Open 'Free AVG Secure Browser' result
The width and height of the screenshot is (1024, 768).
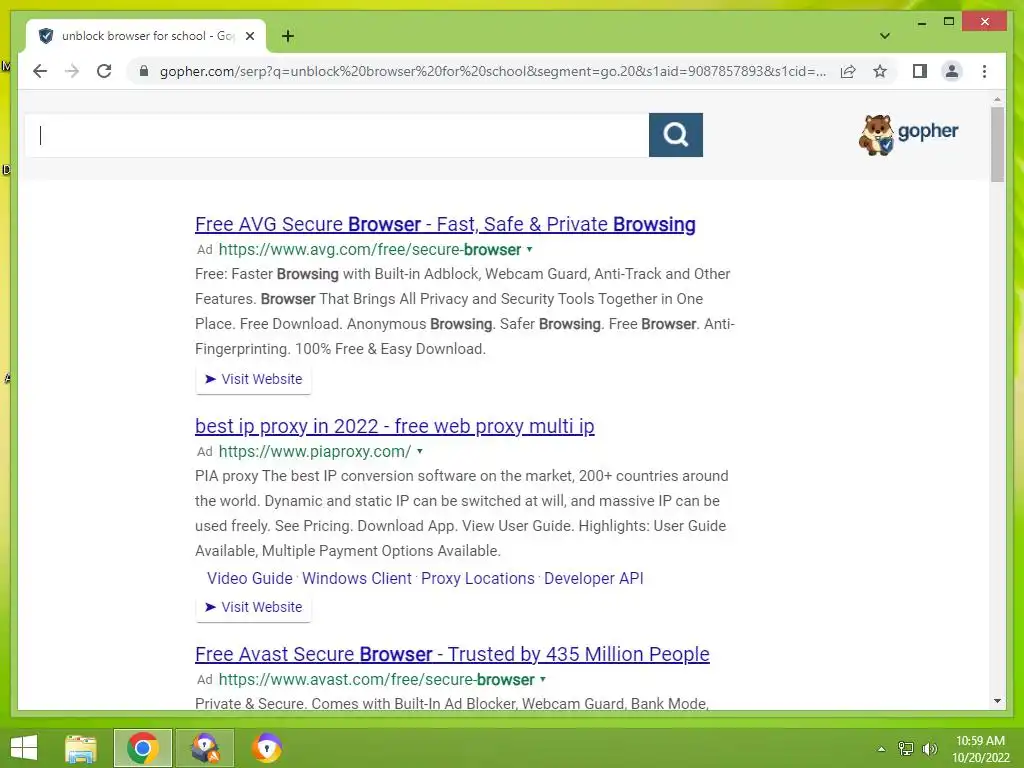pos(445,224)
